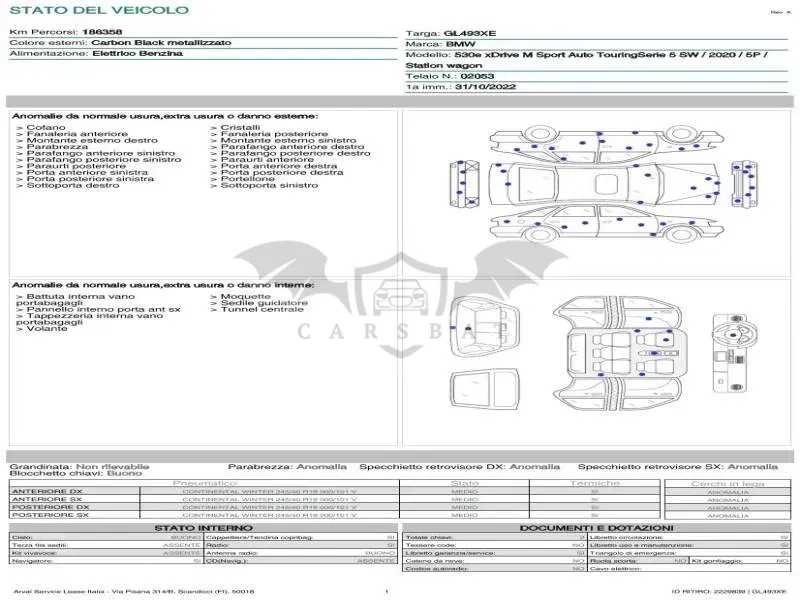Viewport: 800px width, 600px height.
Task: Select the 'Telaio N.: 02053' line
Action: [450, 77]
